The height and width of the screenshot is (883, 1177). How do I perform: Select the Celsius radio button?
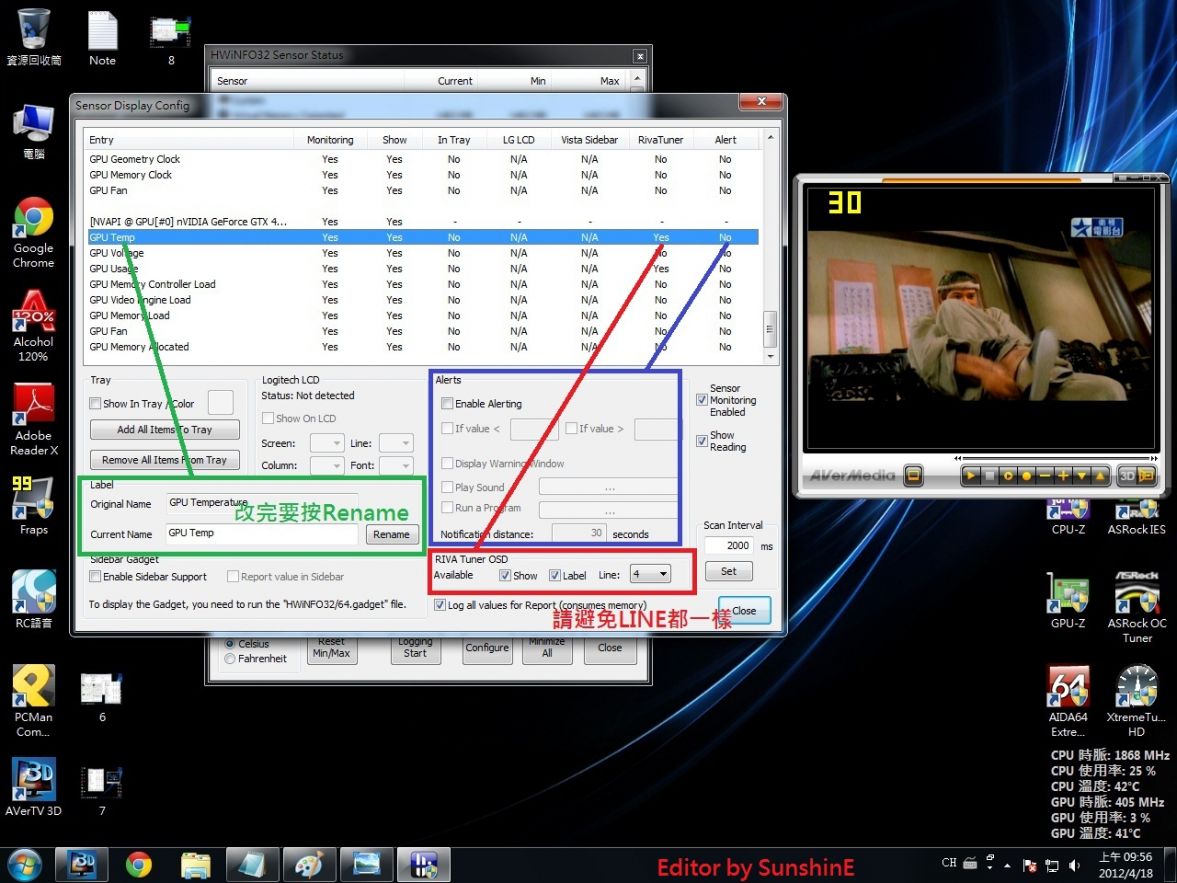click(230, 643)
